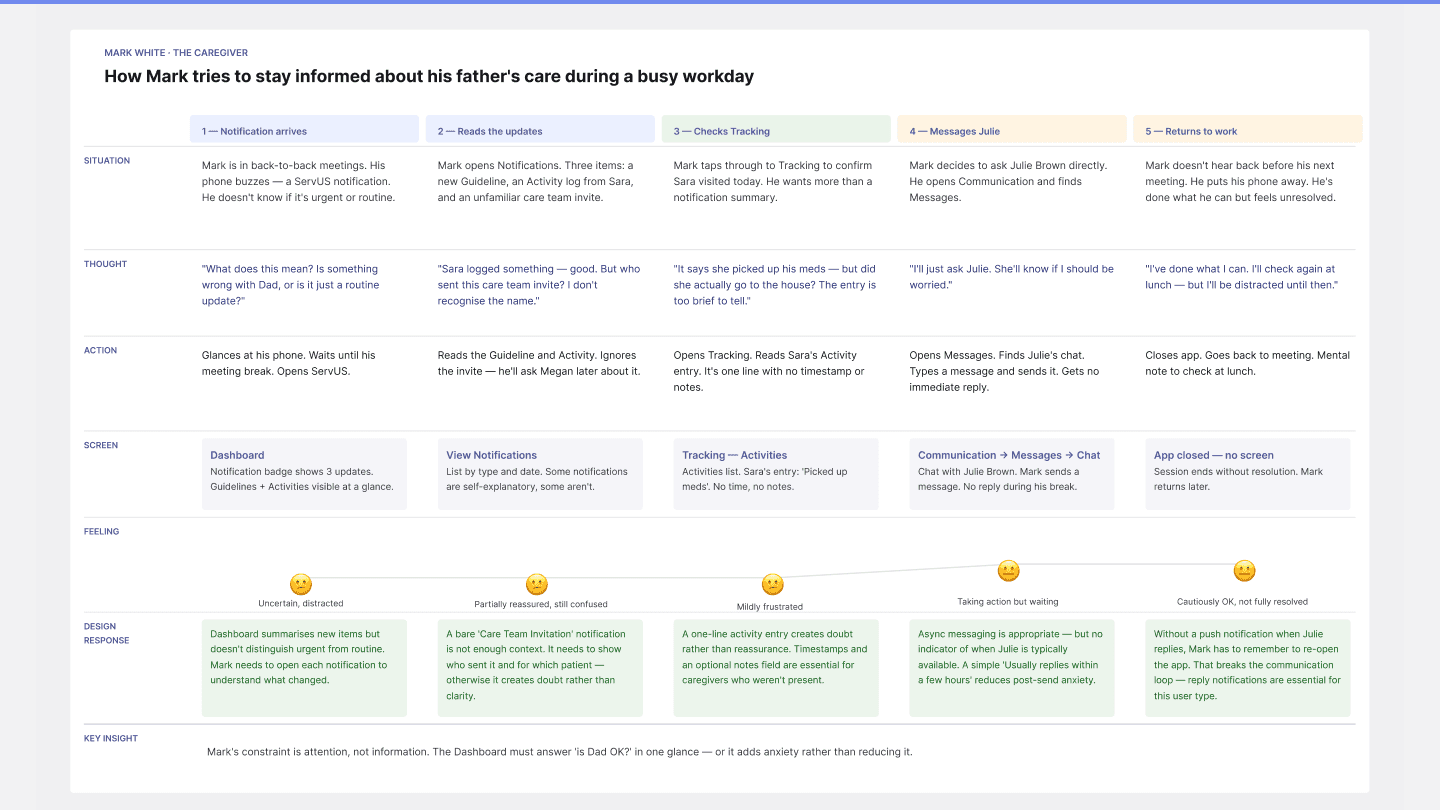Select the quote starting 'I'll just ask Julie'
The width and height of the screenshot is (1440, 810).
click(1011, 277)
